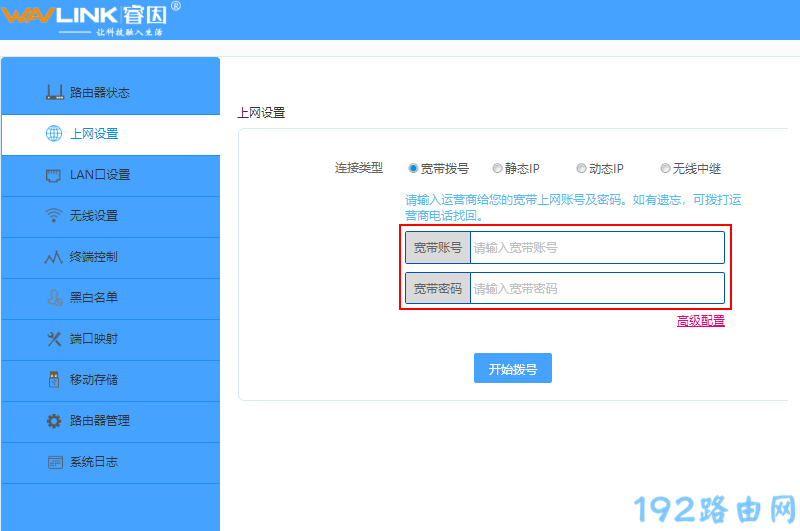Image resolution: width=800 pixels, height=531 pixels.
Task: Click the 黑白名单 user icon
Action: (55, 298)
